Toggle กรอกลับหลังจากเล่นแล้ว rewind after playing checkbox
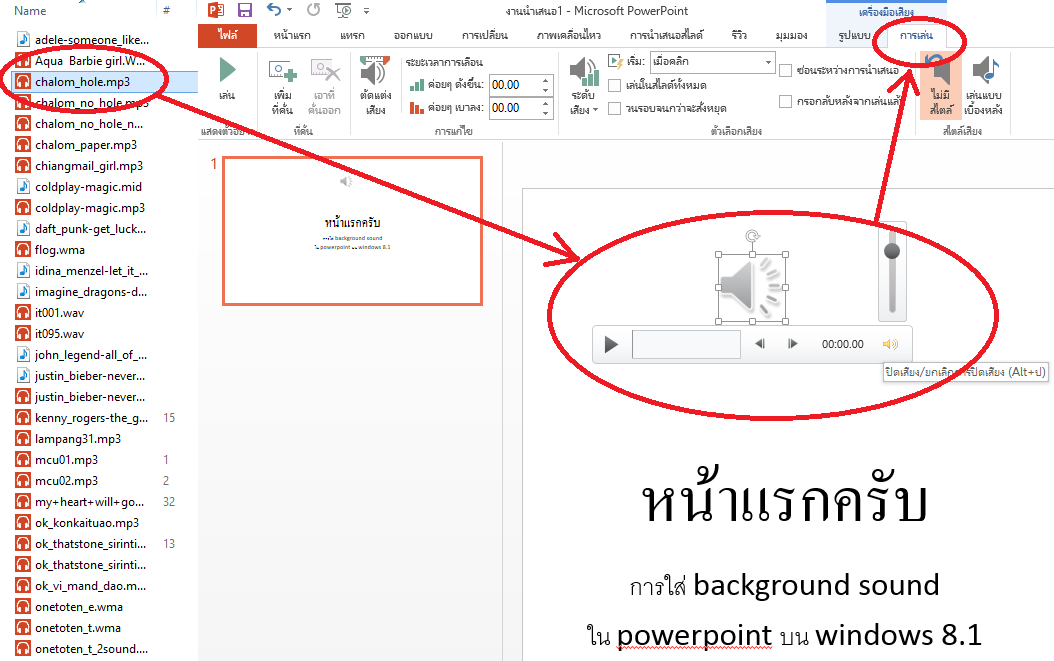 (785, 102)
